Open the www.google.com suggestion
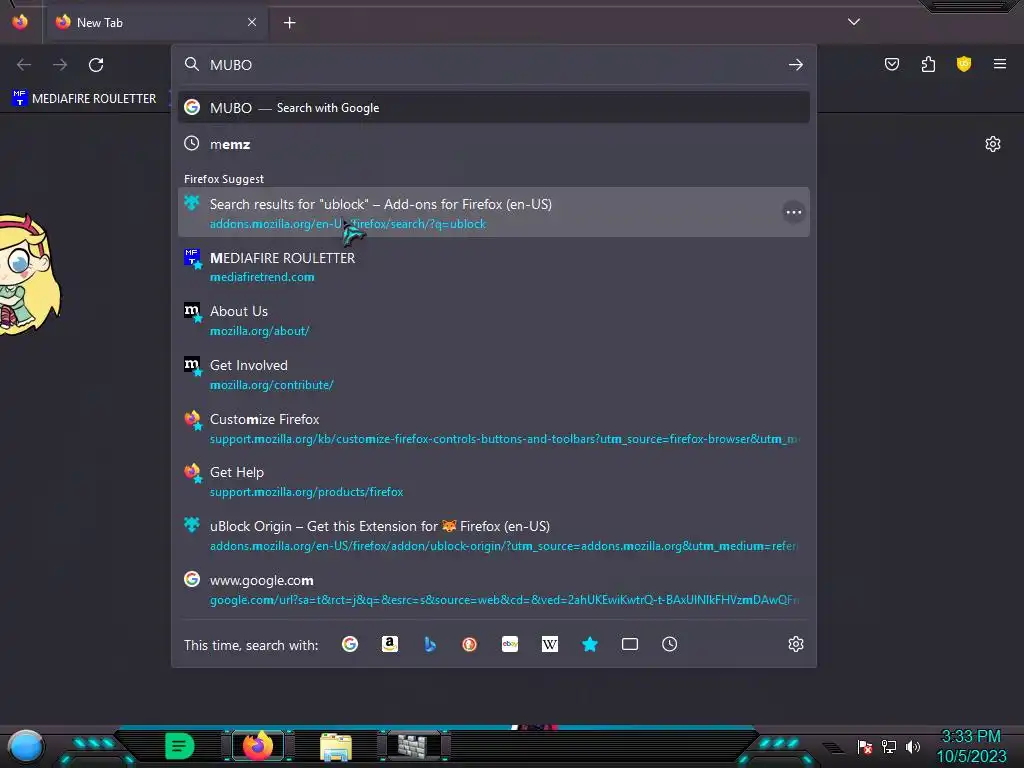Image resolution: width=1024 pixels, height=768 pixels. [x=494, y=589]
